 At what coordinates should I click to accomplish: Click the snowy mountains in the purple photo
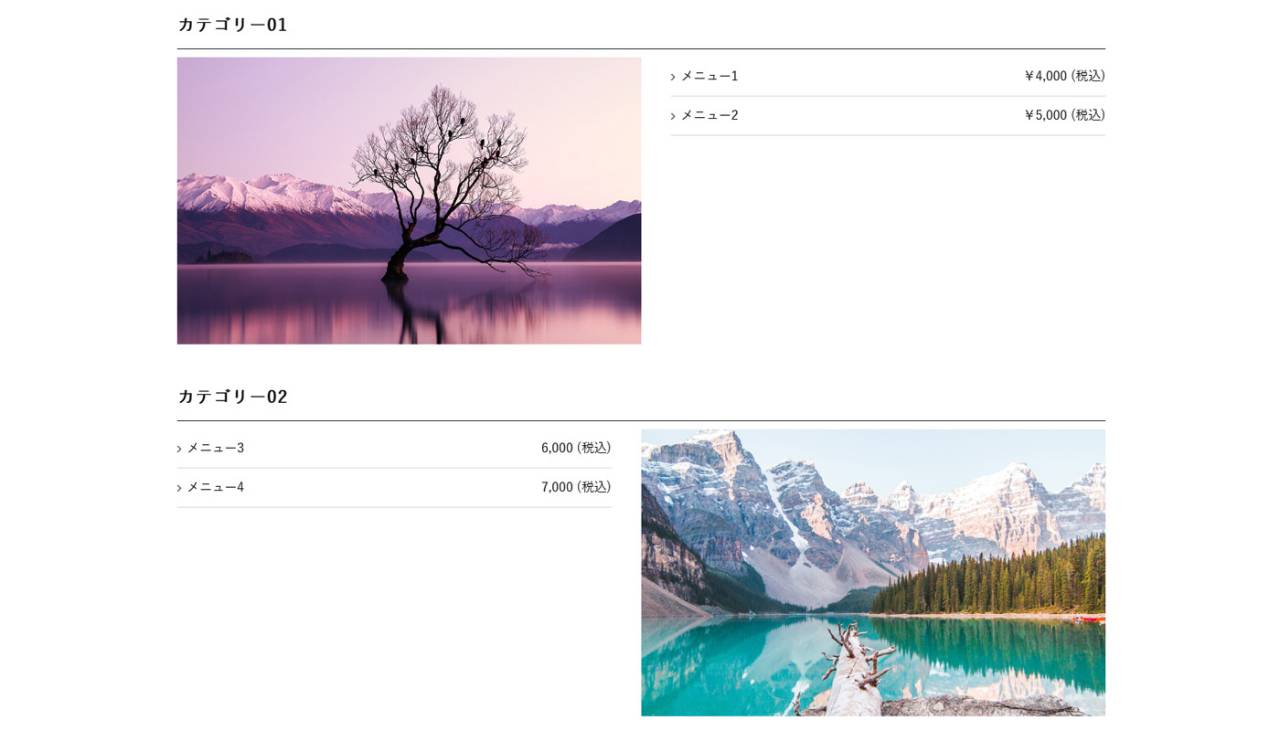click(270, 194)
